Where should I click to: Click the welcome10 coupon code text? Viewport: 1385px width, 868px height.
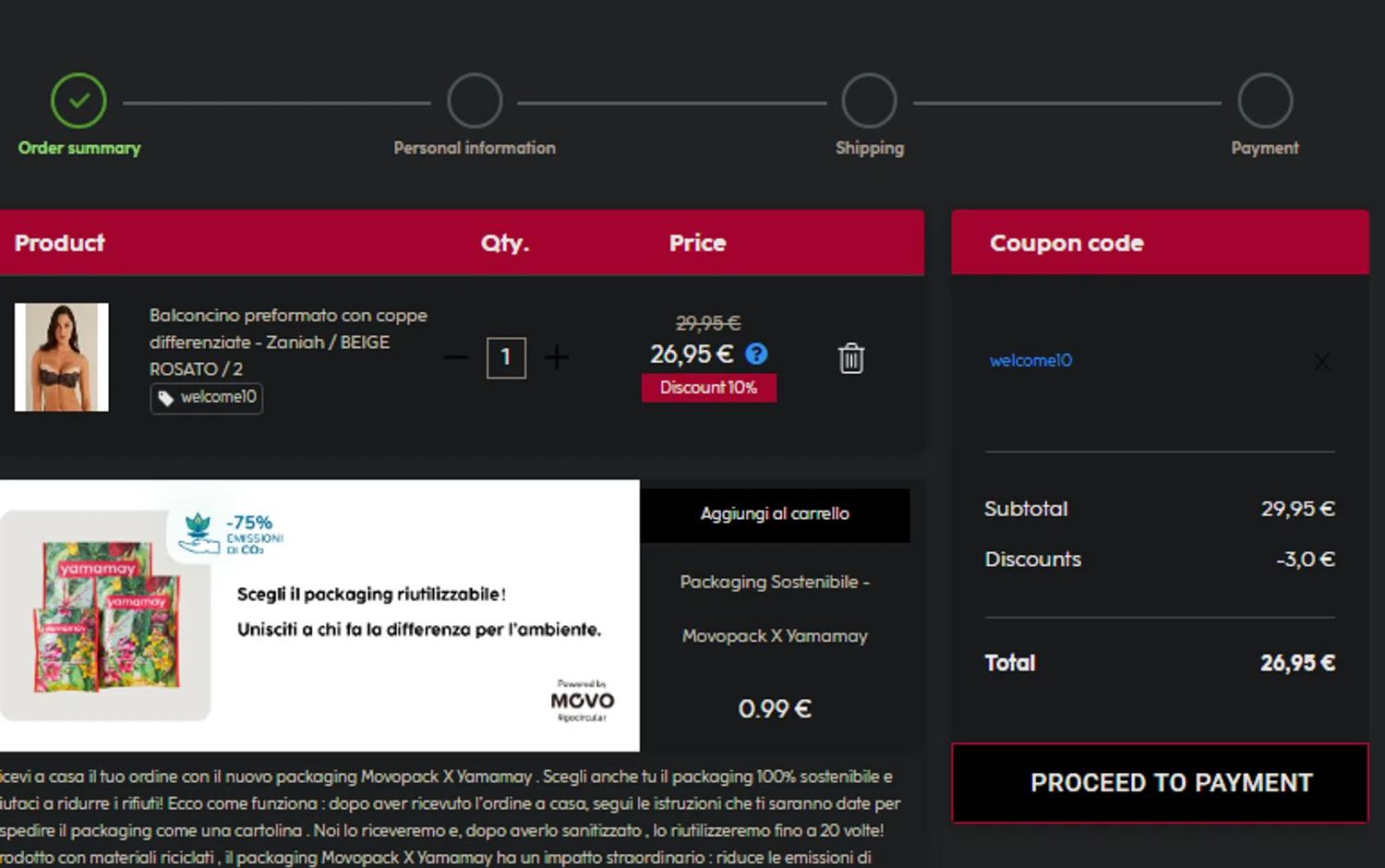(x=1030, y=361)
